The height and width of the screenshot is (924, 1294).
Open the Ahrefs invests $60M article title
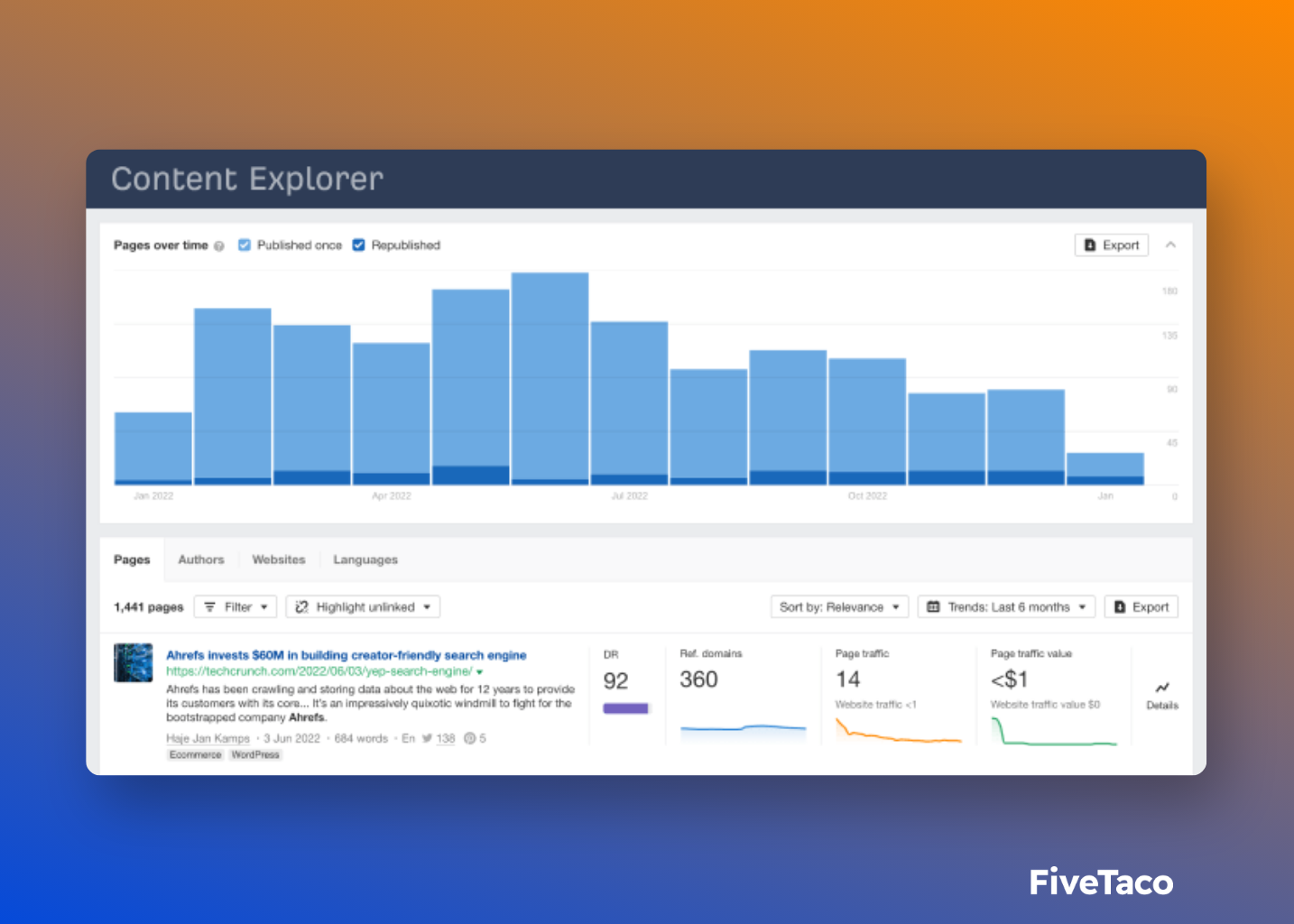pos(346,655)
